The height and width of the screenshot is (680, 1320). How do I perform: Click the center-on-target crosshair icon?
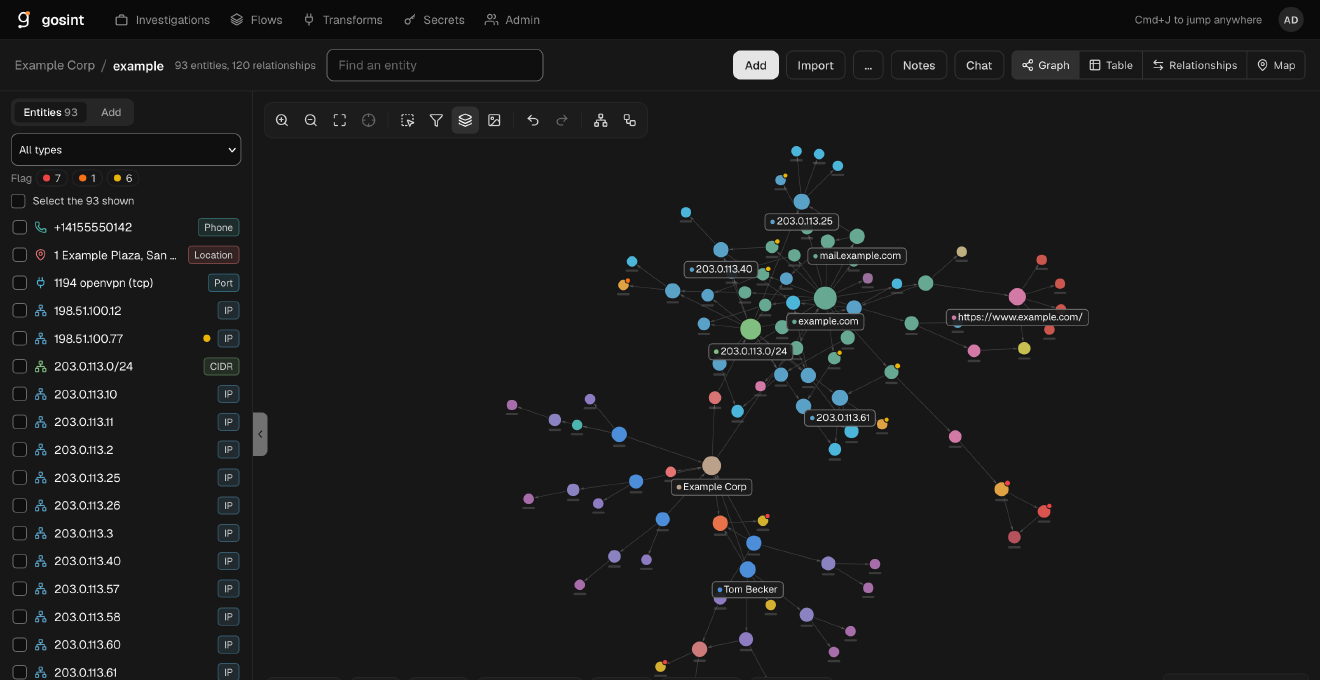click(369, 120)
